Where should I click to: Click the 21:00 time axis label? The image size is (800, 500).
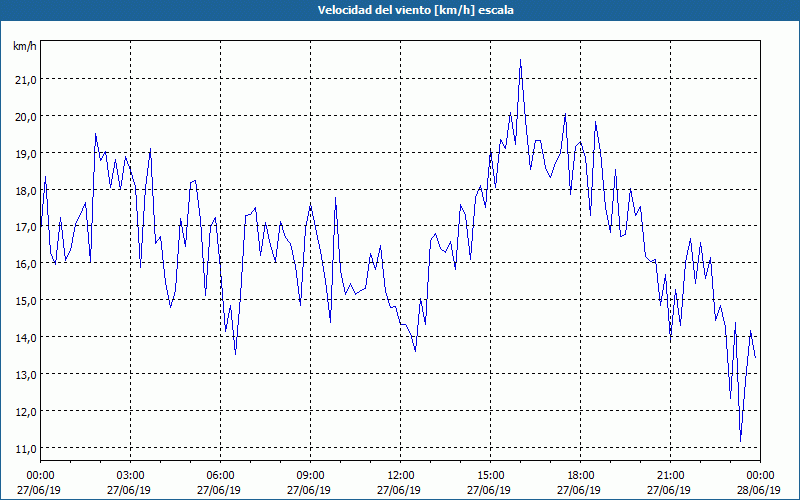point(670,476)
